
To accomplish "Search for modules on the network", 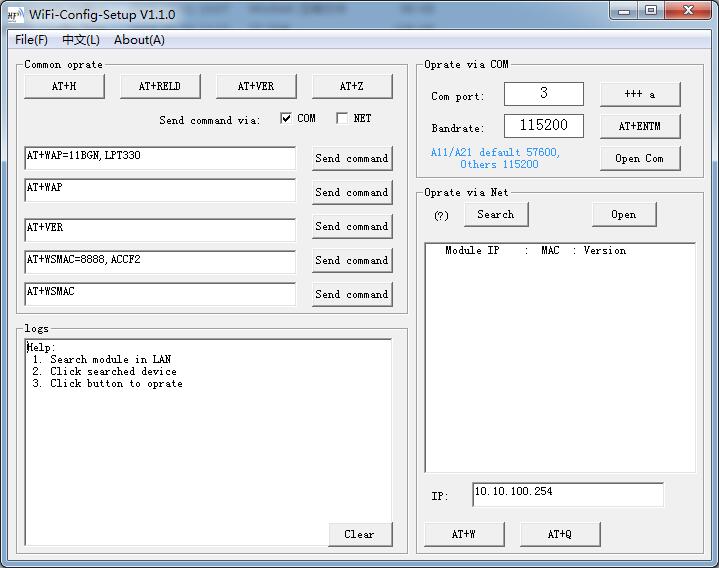I will (495, 215).
